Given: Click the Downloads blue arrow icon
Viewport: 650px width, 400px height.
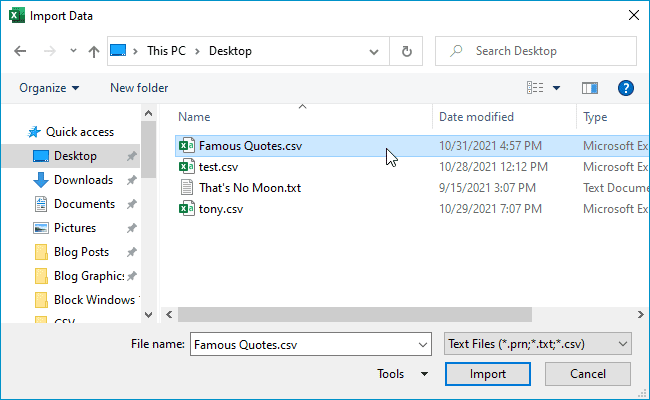Looking at the screenshot, I should point(41,180).
